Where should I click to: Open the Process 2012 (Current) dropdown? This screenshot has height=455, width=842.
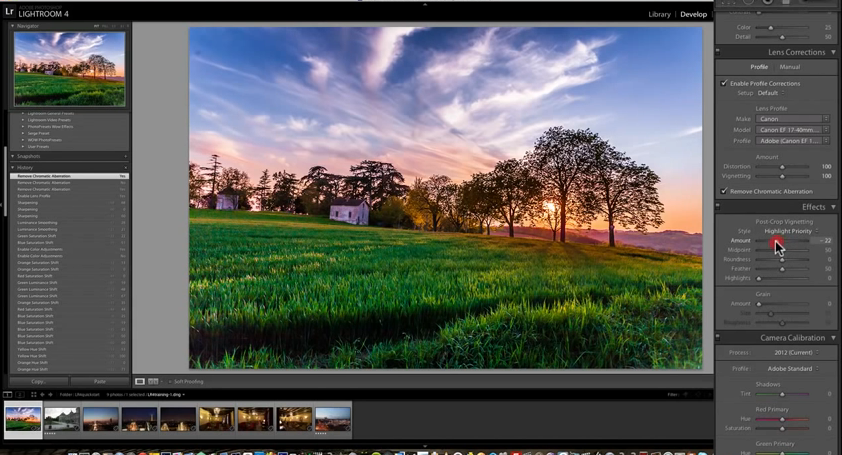(x=796, y=352)
